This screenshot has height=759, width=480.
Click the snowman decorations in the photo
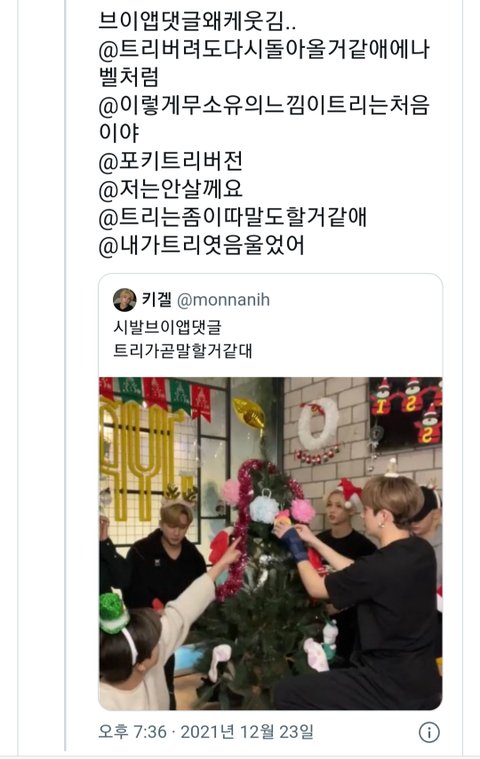pyautogui.click(x=406, y=410)
